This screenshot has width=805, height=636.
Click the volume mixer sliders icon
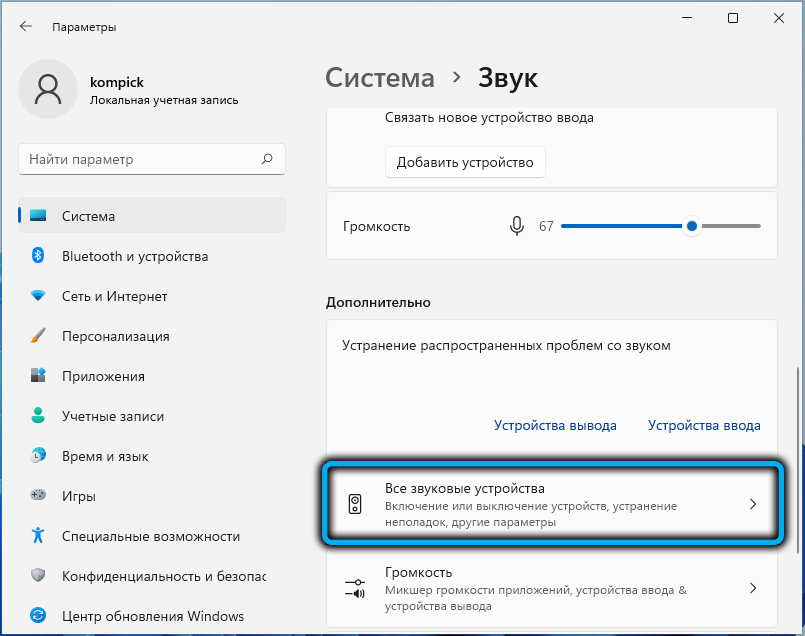(355, 588)
